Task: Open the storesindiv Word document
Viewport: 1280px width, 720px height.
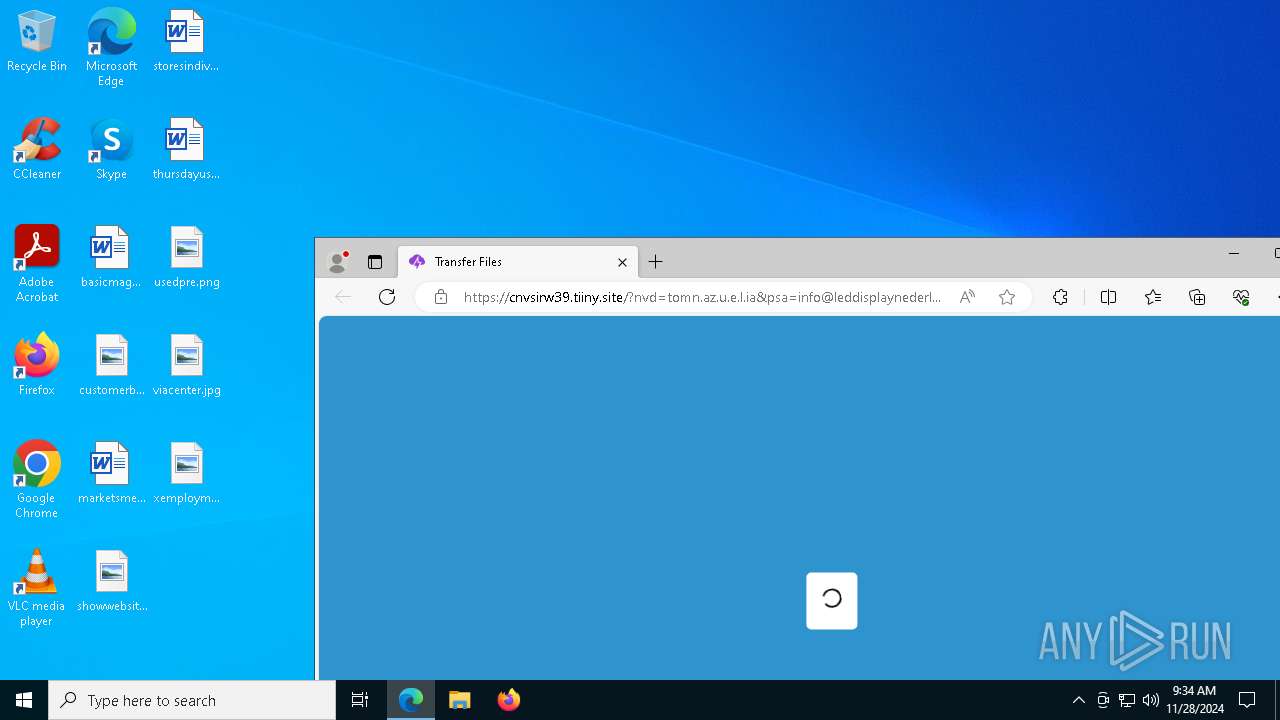Action: click(x=186, y=42)
